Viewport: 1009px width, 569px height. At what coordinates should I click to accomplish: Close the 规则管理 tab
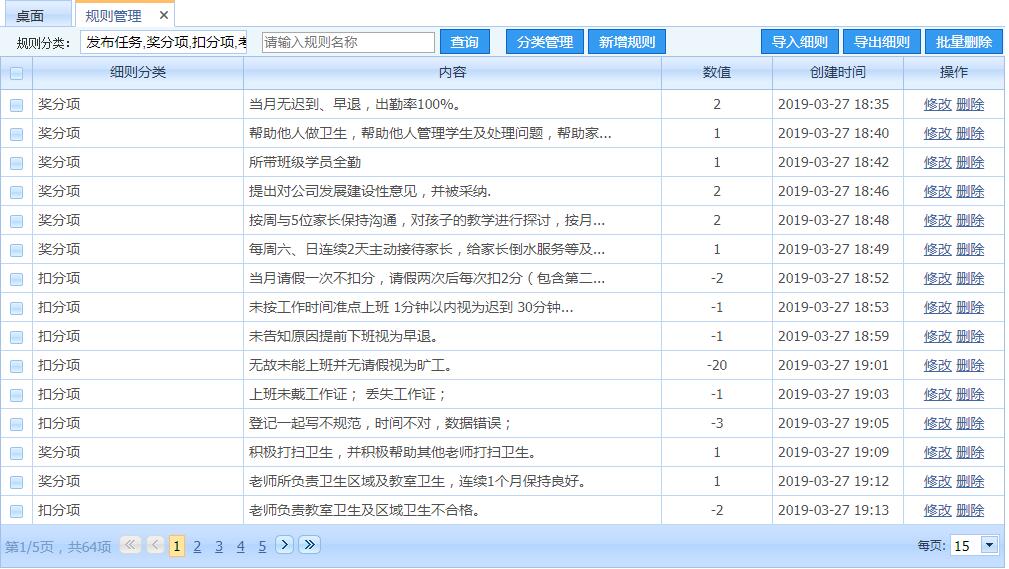tap(164, 15)
